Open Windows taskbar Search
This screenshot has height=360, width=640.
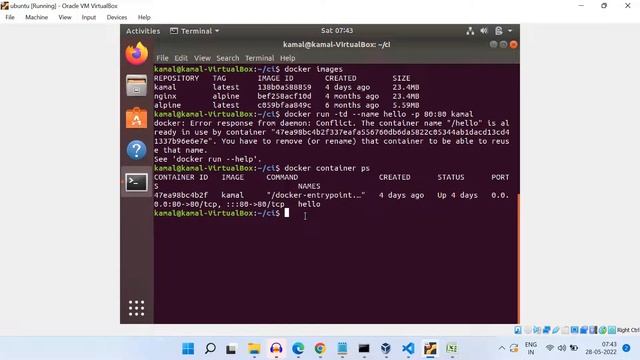coord(210,349)
